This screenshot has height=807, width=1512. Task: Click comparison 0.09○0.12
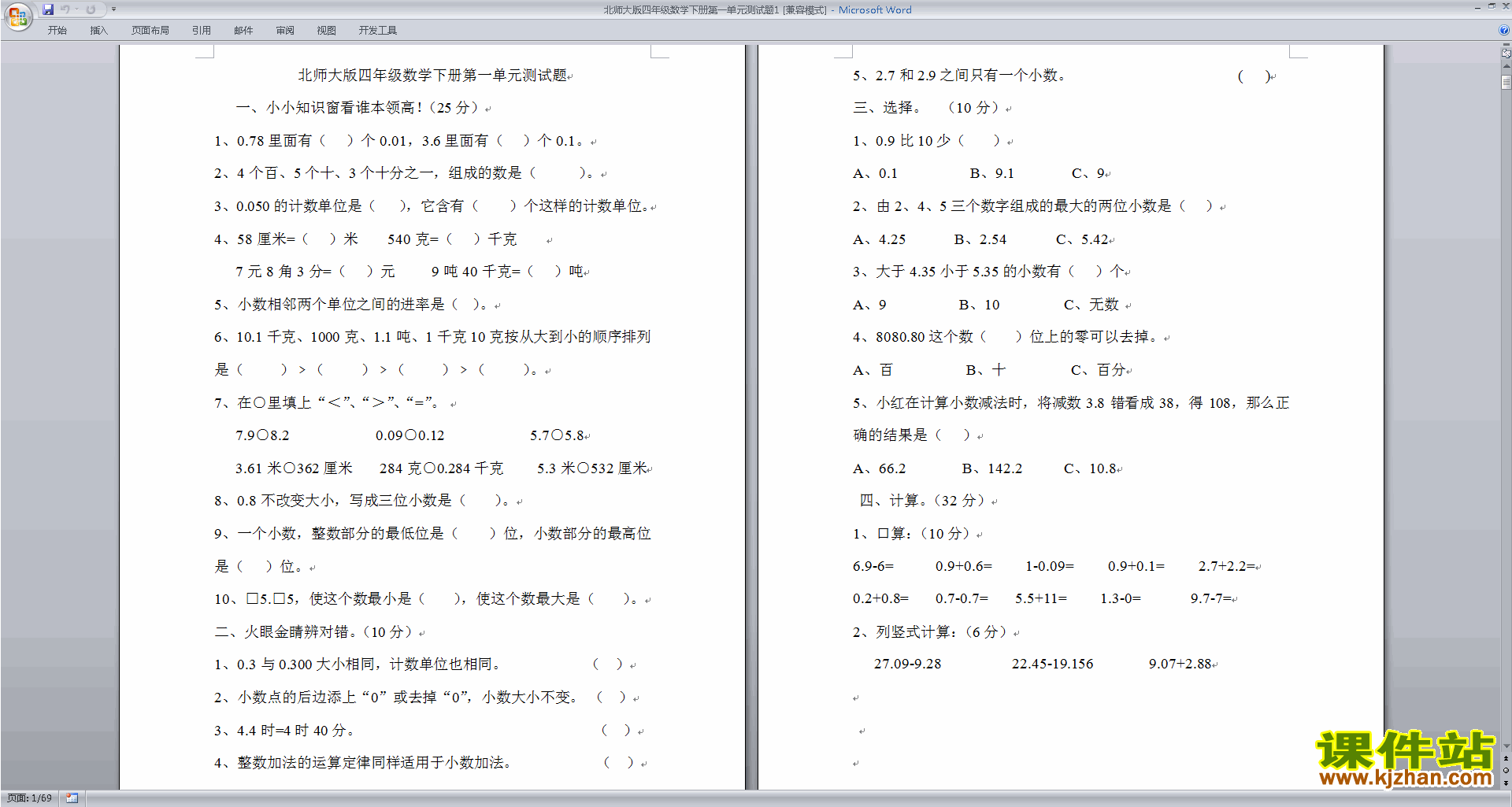point(409,435)
